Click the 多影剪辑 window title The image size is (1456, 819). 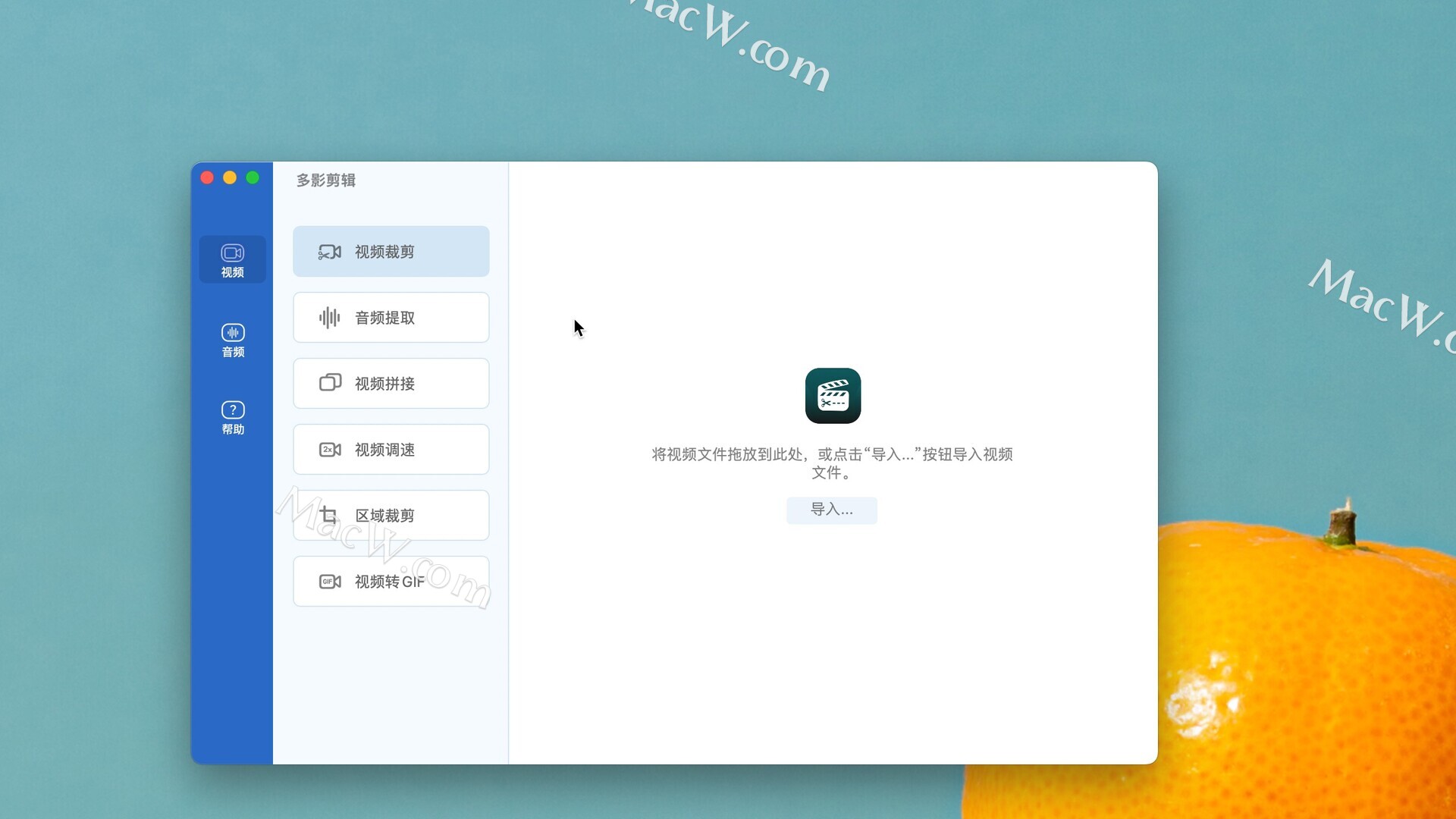click(325, 180)
